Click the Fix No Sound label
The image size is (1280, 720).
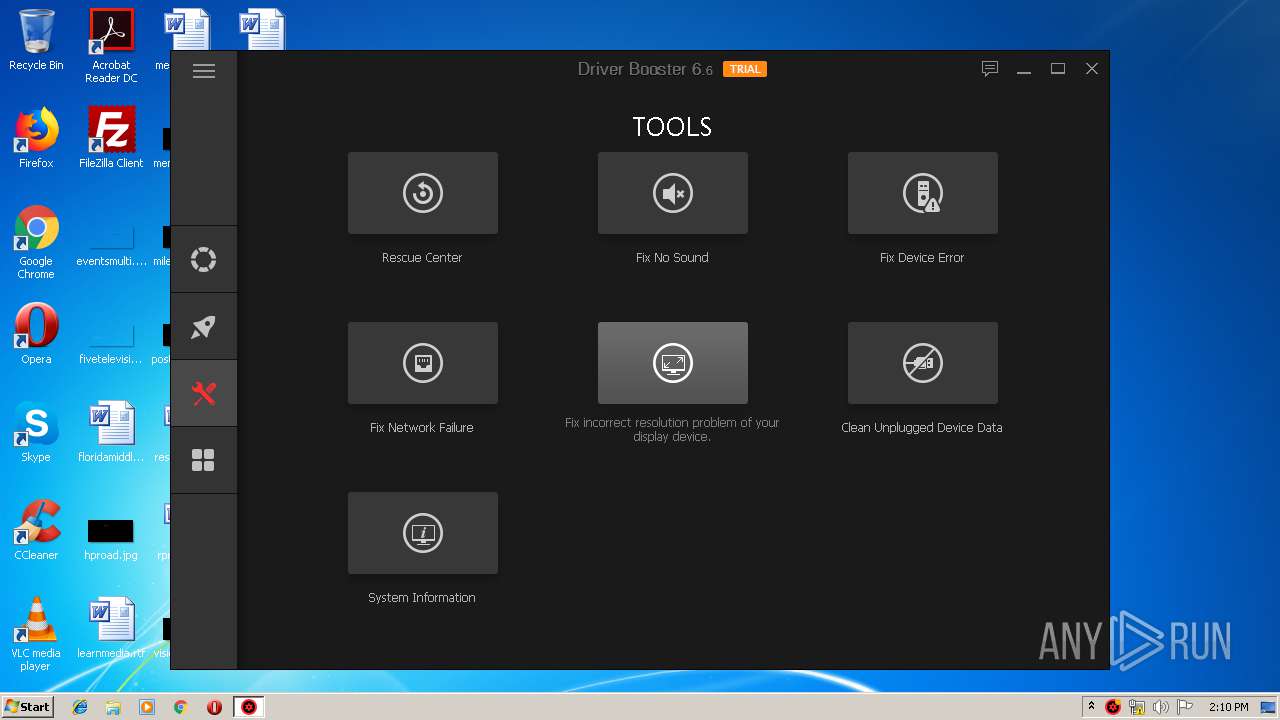point(672,258)
